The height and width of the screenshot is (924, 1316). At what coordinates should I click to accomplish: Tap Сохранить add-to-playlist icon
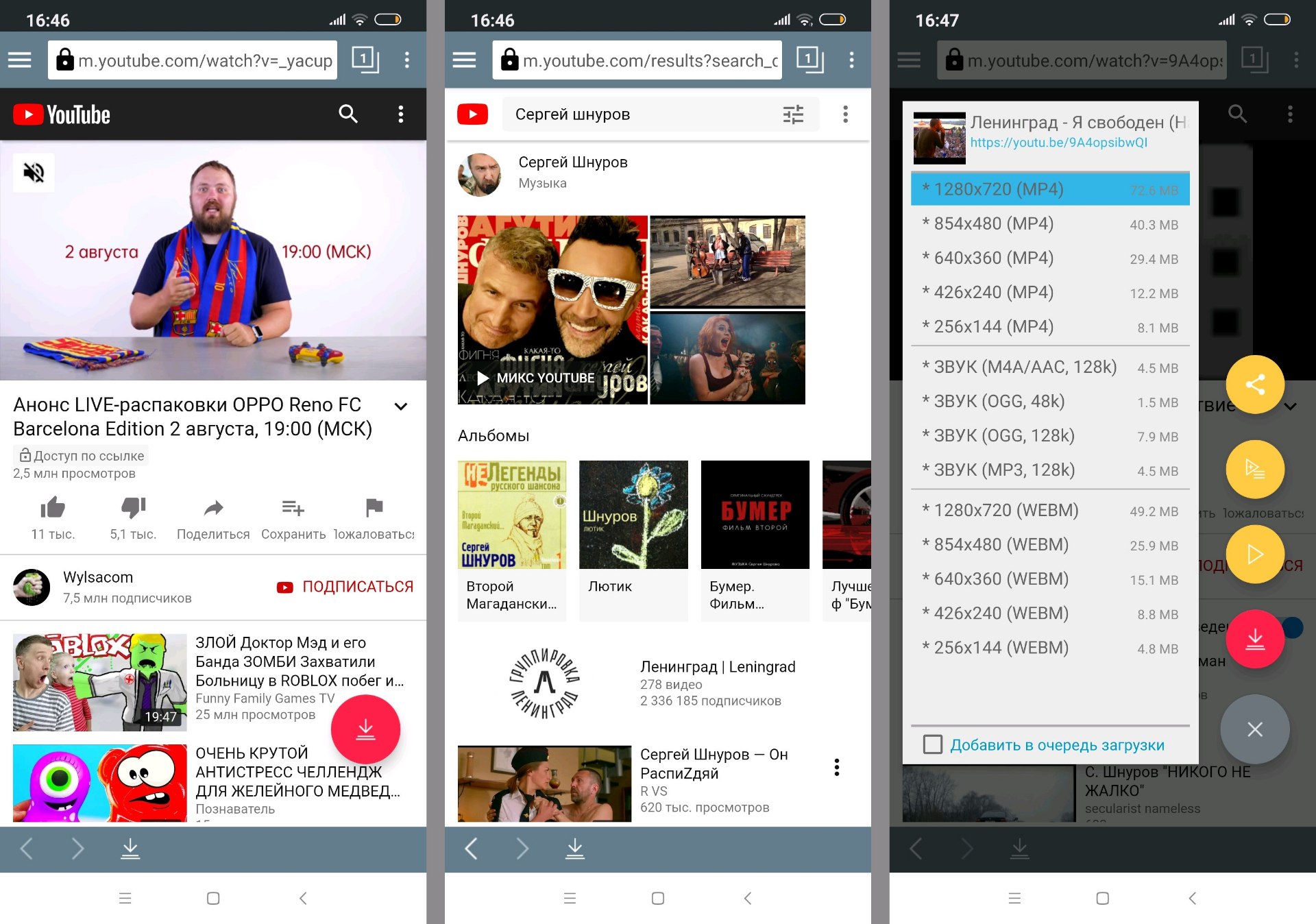[x=293, y=508]
